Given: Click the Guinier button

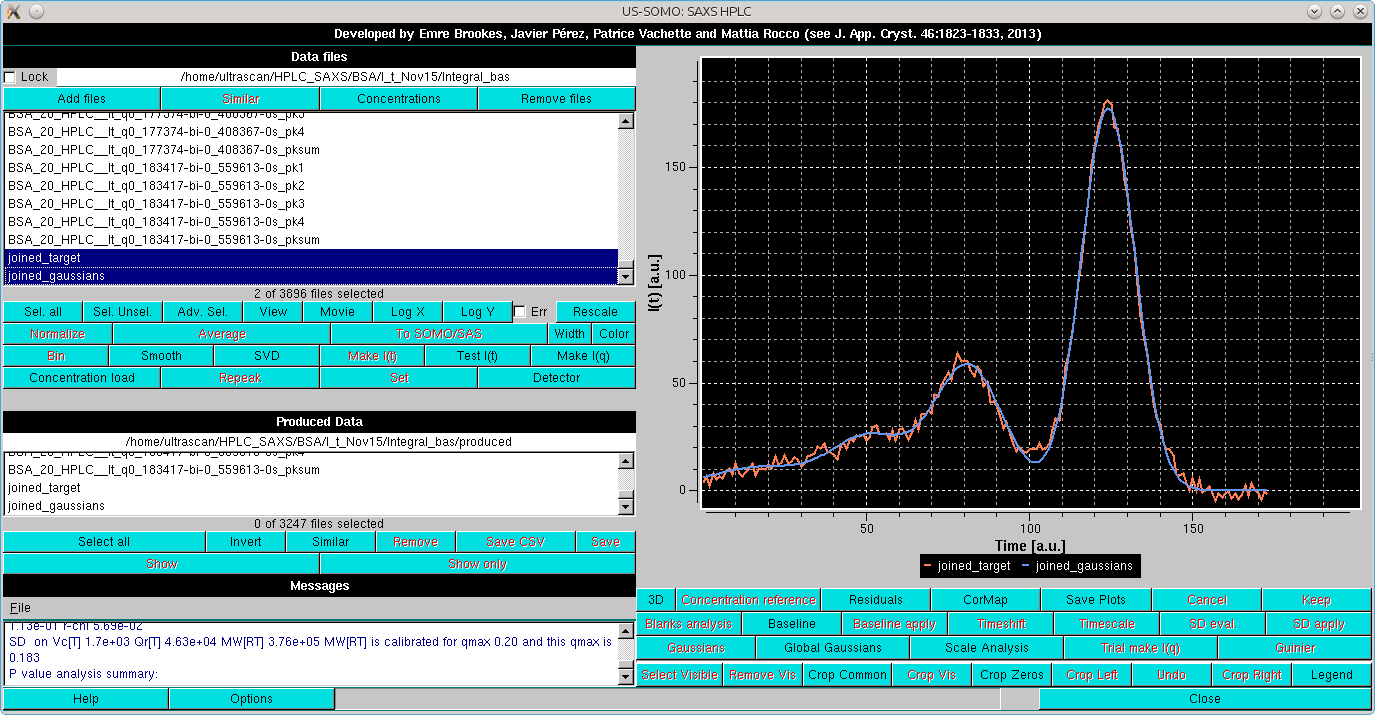Looking at the screenshot, I should 1295,648.
